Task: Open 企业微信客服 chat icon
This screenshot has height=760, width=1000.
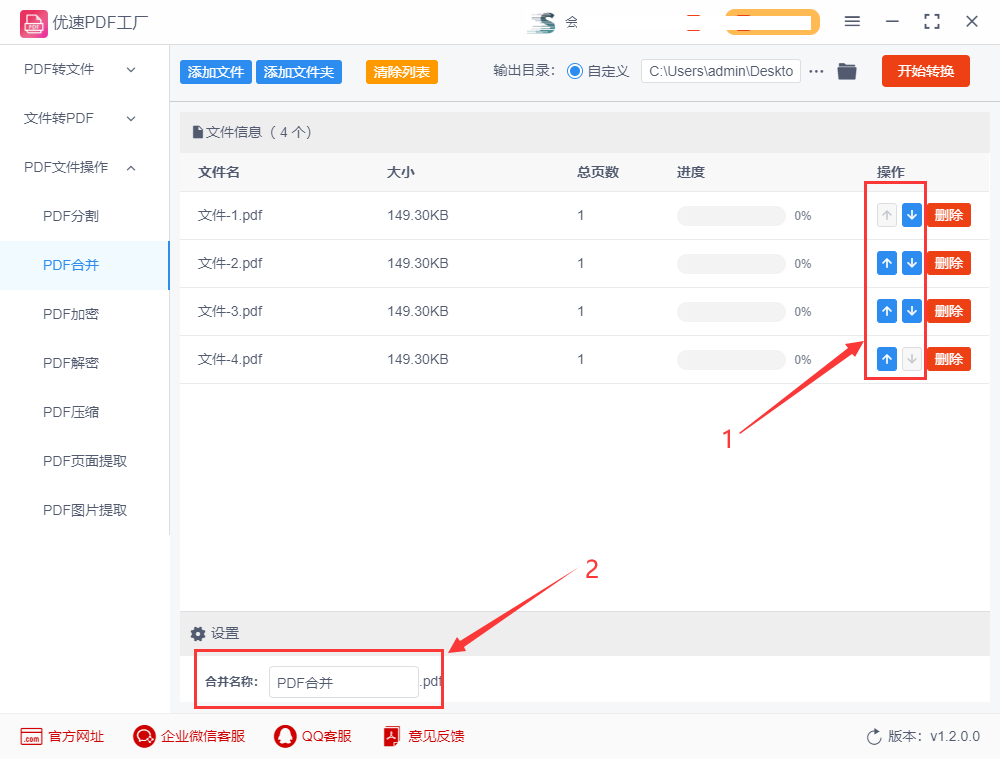Action: [x=144, y=736]
